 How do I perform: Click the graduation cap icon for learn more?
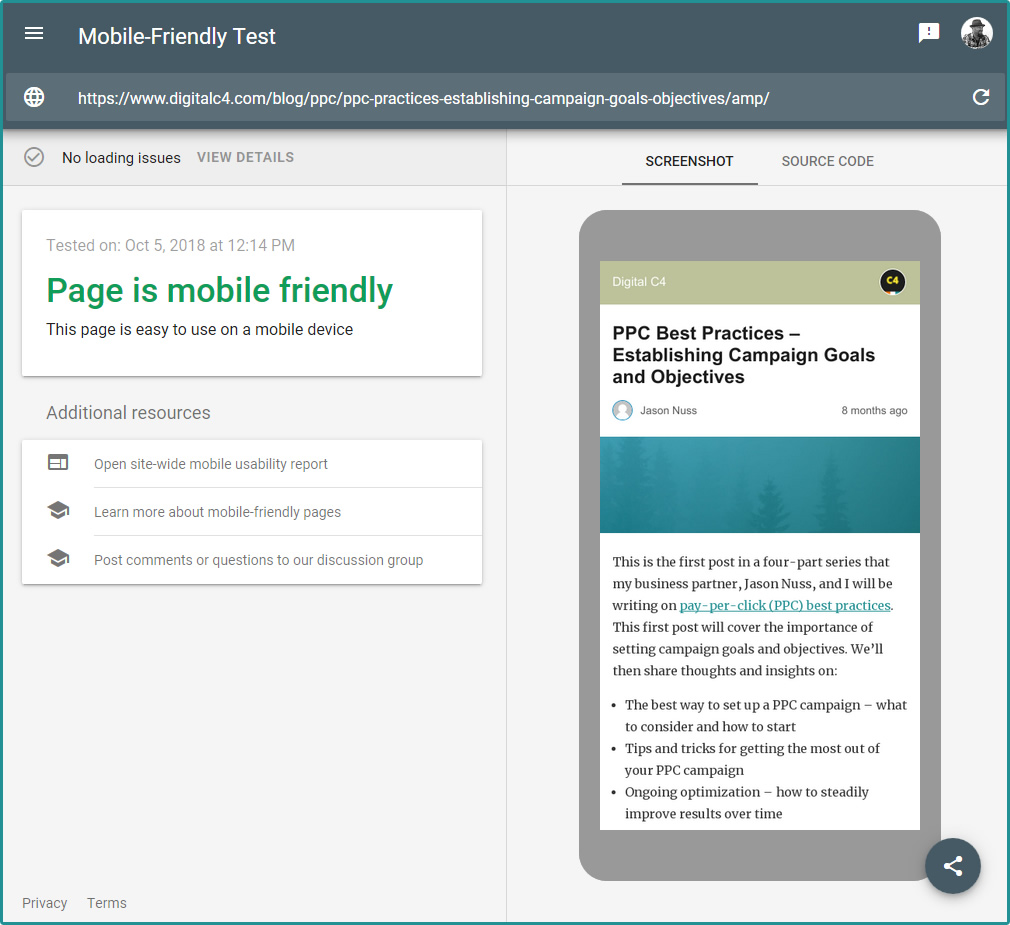point(58,511)
